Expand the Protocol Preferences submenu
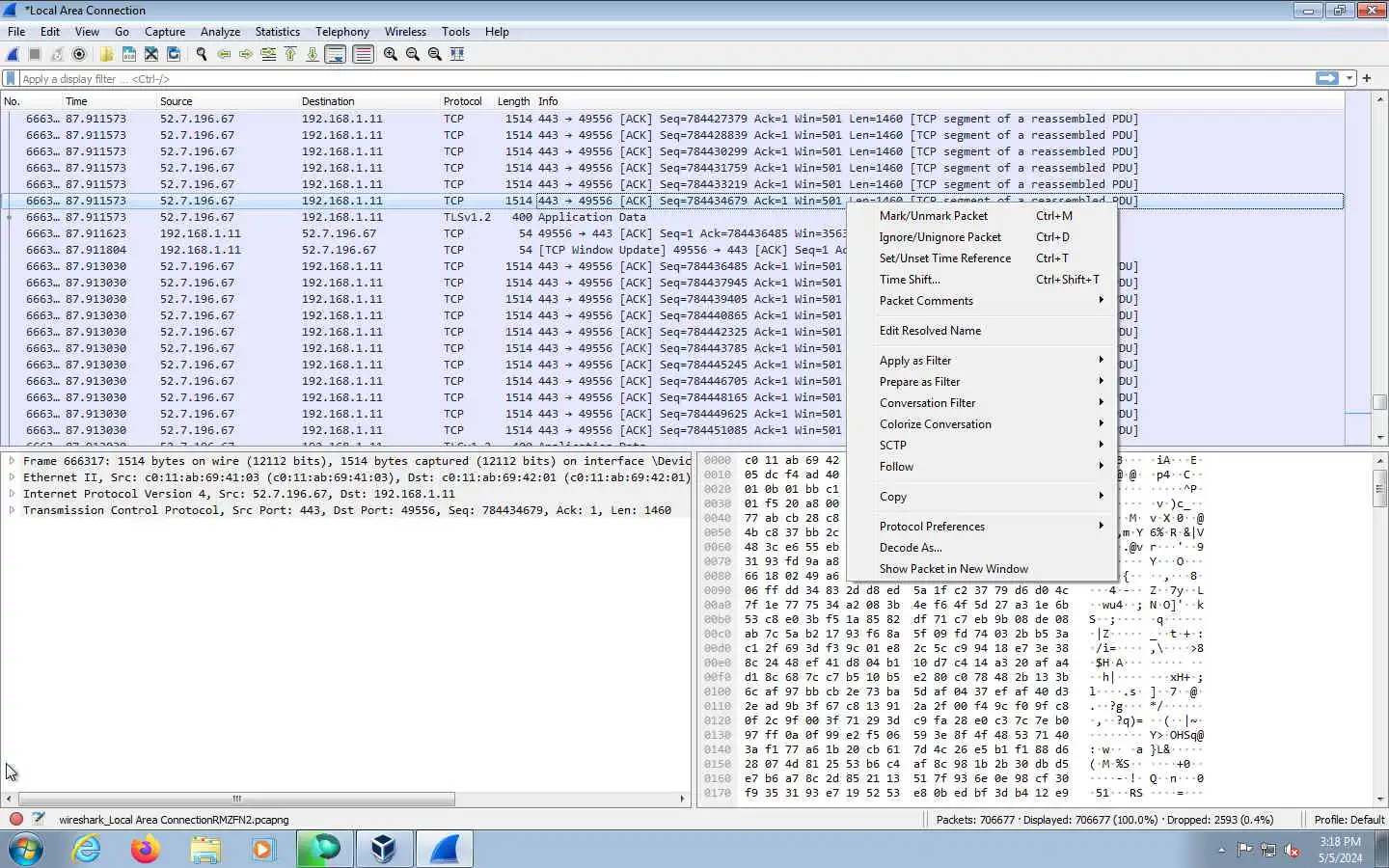1389x868 pixels. pos(983,527)
